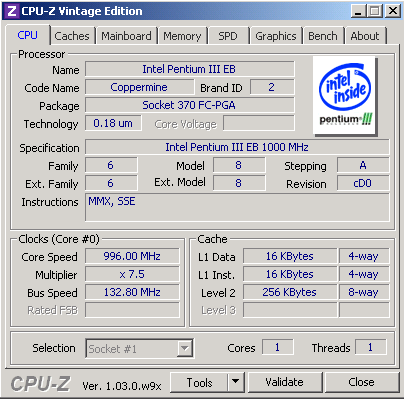Minimize the CPU-Z window

[359, 11]
